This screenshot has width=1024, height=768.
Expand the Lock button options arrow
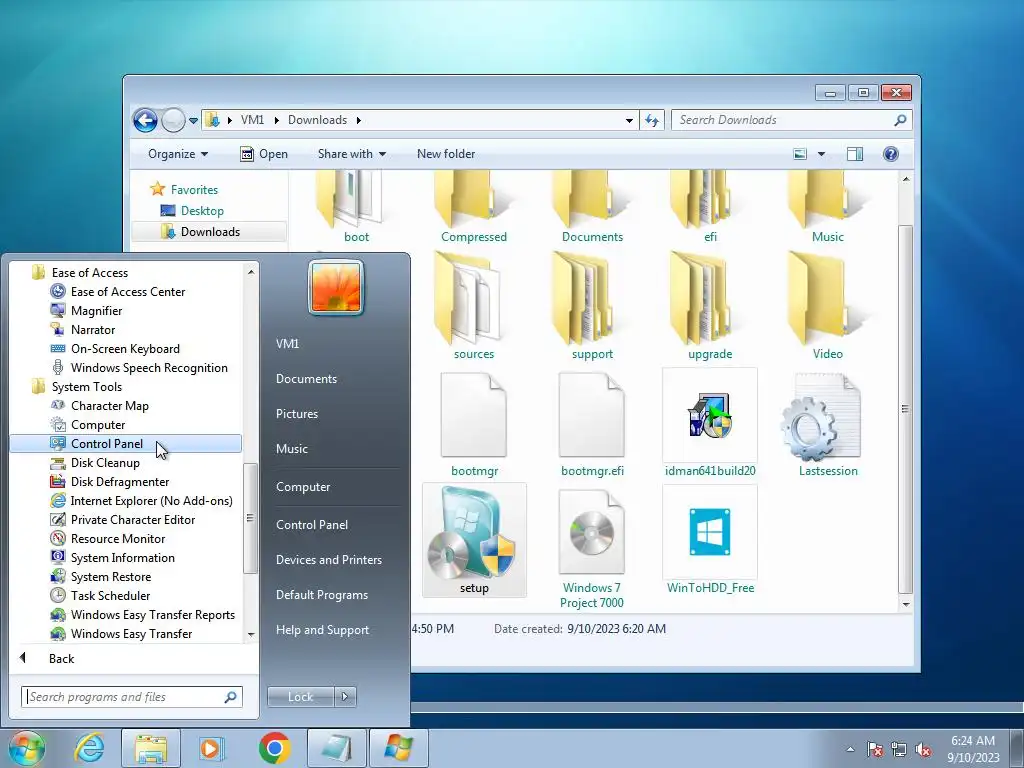345,697
